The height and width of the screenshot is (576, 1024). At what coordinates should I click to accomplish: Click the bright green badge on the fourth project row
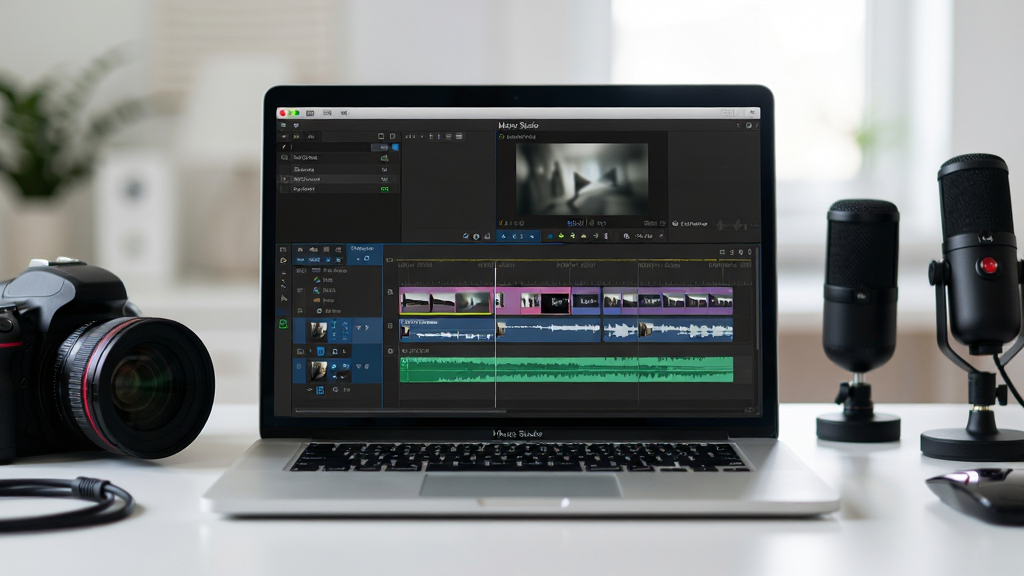[x=385, y=189]
